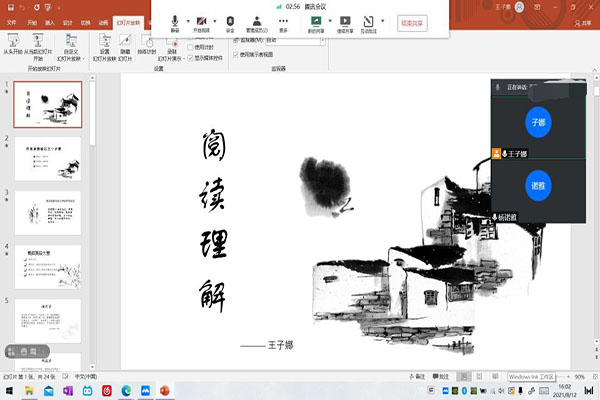Open the meeting security shield icon
Screen dimensions: 600x400
[x=231, y=20]
